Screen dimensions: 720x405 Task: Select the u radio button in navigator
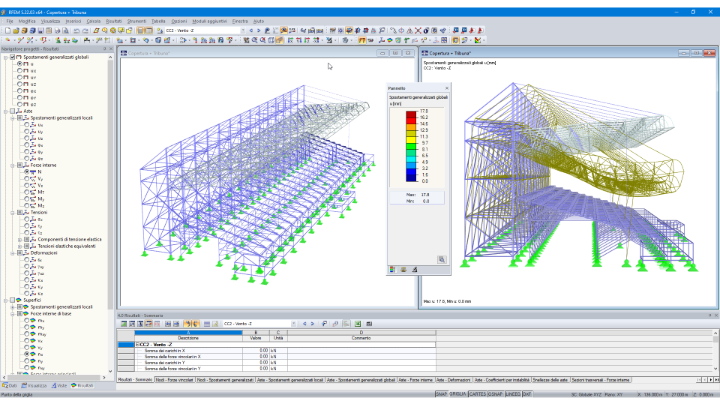19,64
